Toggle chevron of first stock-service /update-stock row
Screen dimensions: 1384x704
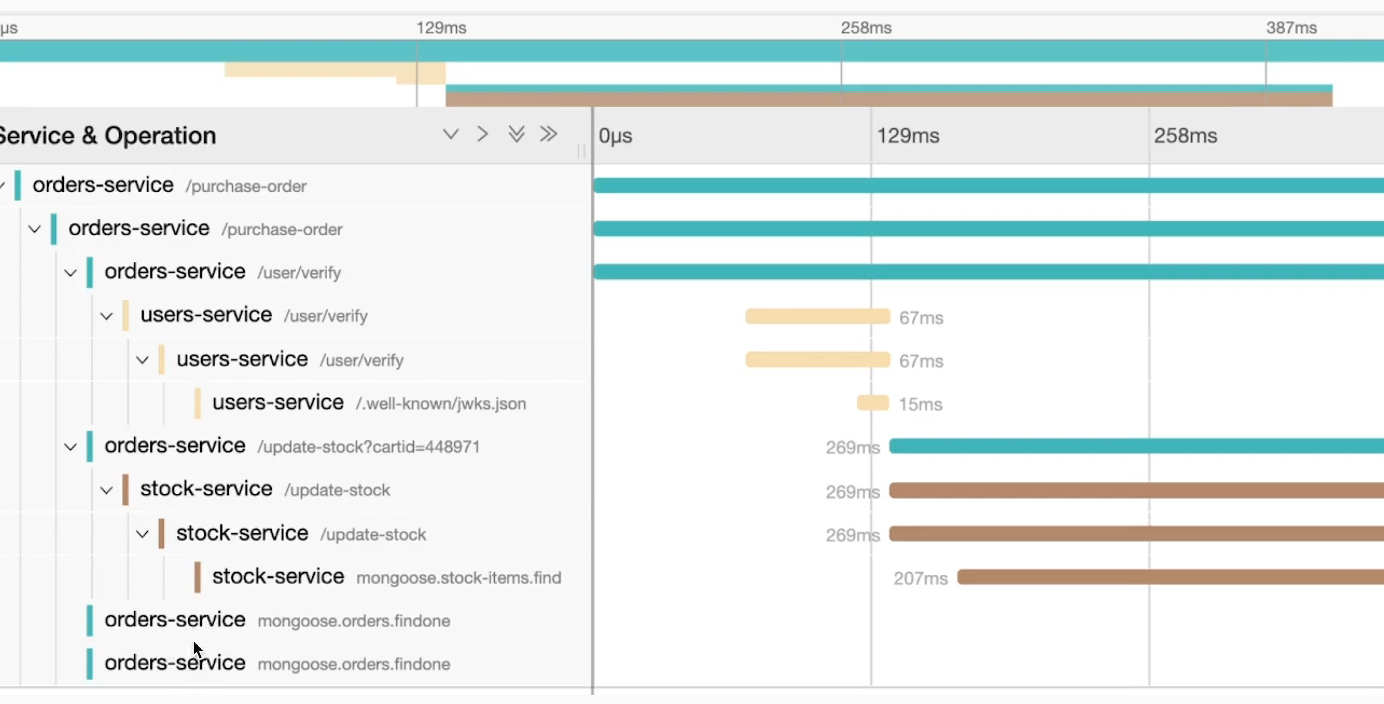click(106, 490)
